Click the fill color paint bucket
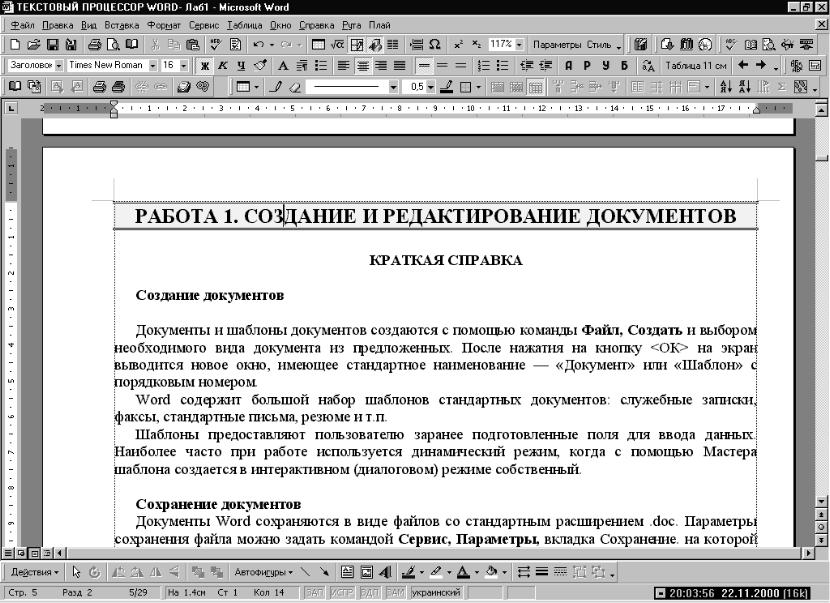The height and width of the screenshot is (603, 830). click(x=491, y=572)
